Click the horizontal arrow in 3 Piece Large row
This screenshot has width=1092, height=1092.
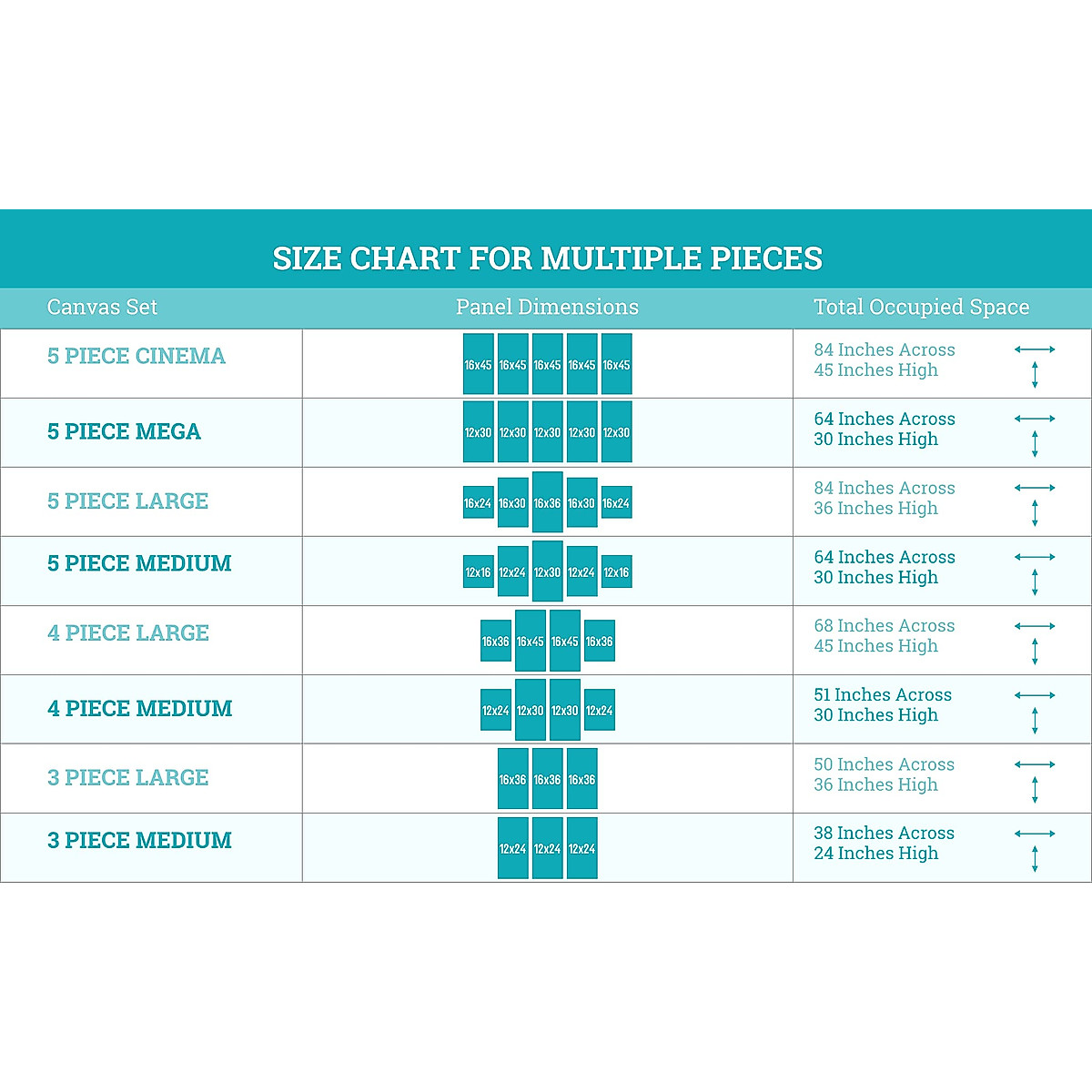[x=1035, y=764]
